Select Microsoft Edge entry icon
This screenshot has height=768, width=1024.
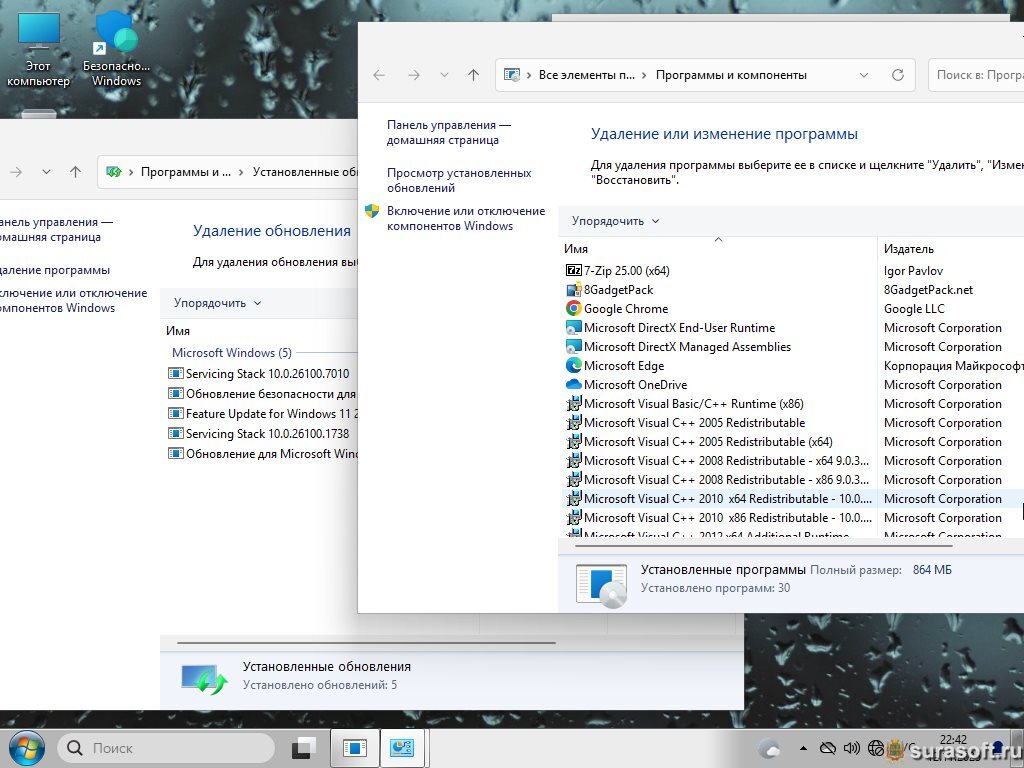click(x=573, y=366)
